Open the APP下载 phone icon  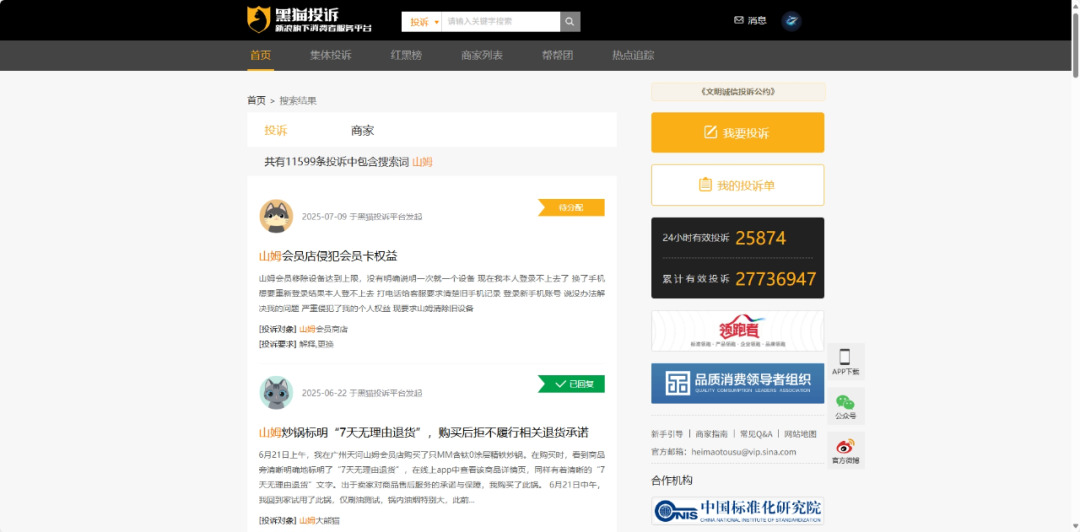coord(845,360)
